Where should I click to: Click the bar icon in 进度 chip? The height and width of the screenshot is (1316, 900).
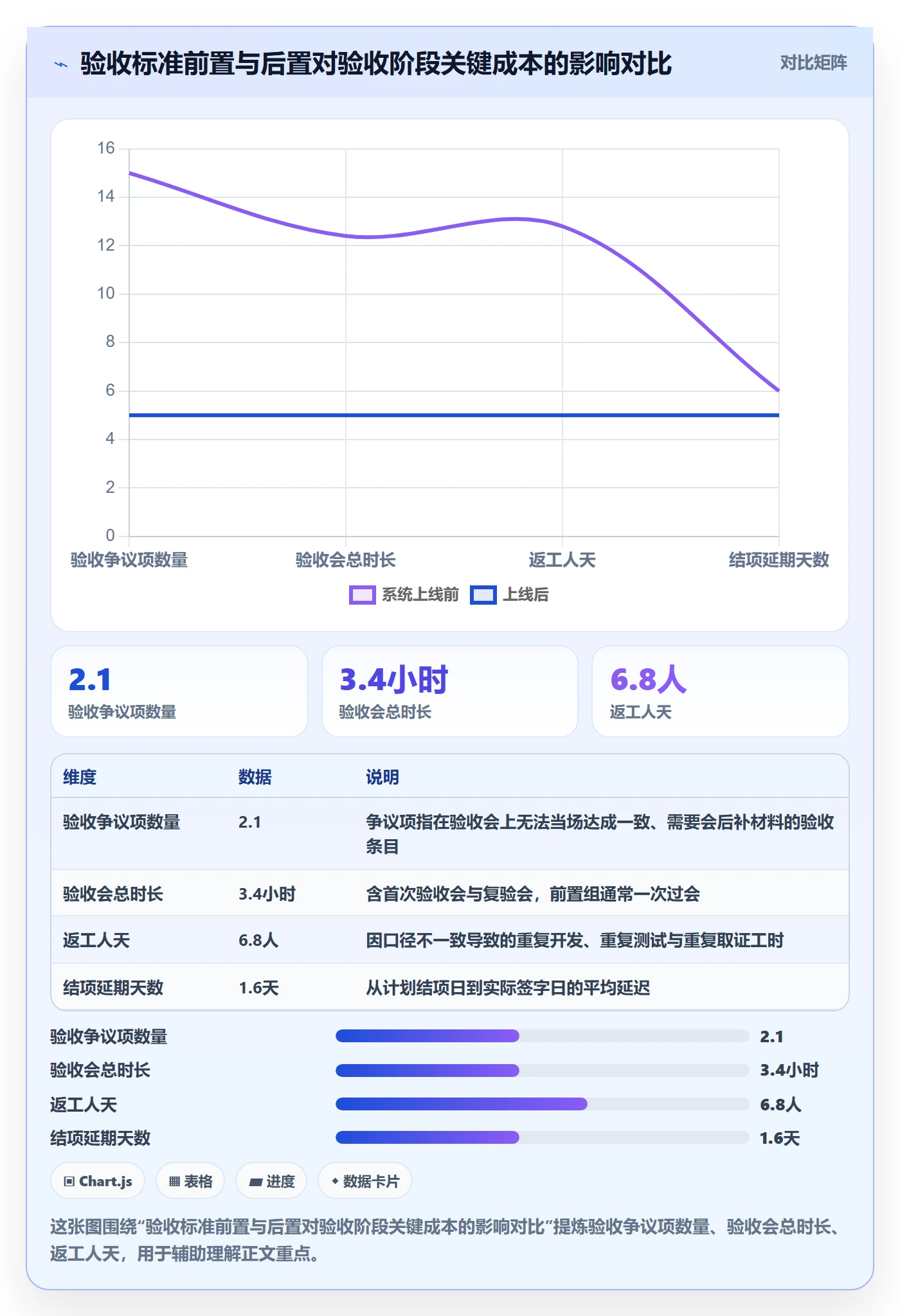[255, 1182]
